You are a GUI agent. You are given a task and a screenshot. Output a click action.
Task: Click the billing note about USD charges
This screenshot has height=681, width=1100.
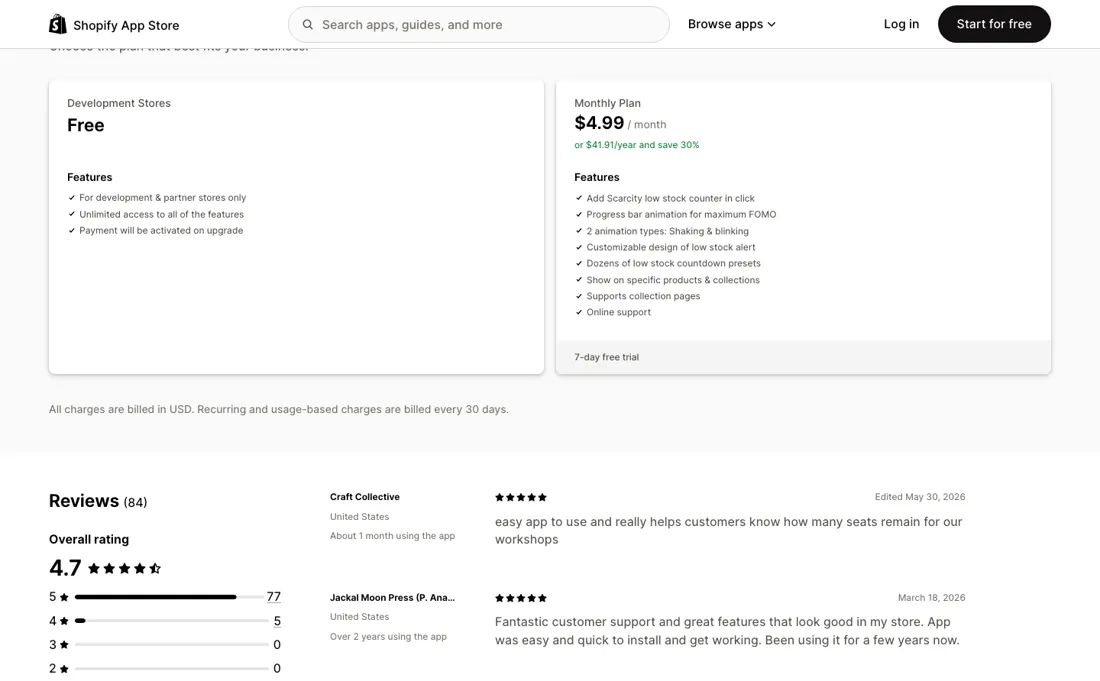coord(279,409)
